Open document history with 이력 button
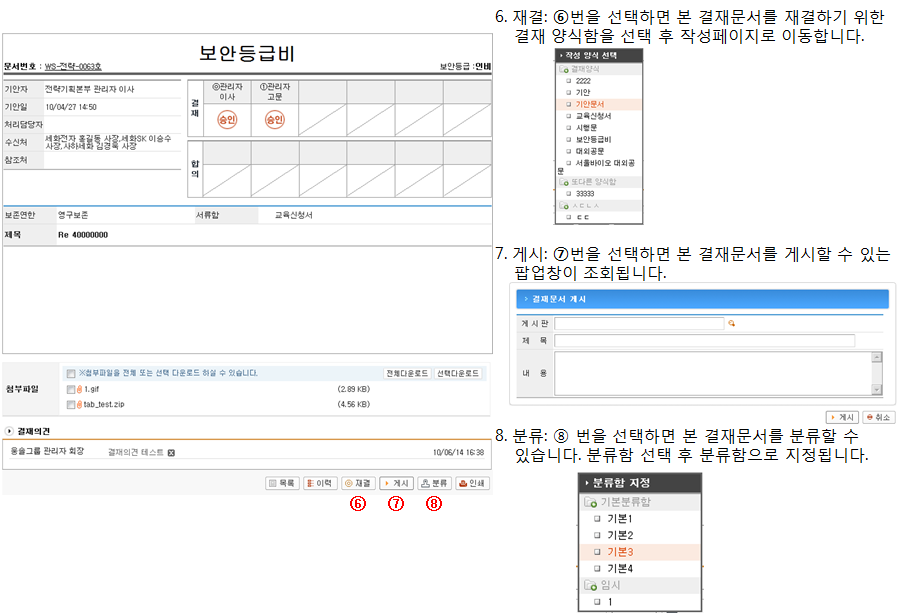922x614 pixels. (321, 483)
